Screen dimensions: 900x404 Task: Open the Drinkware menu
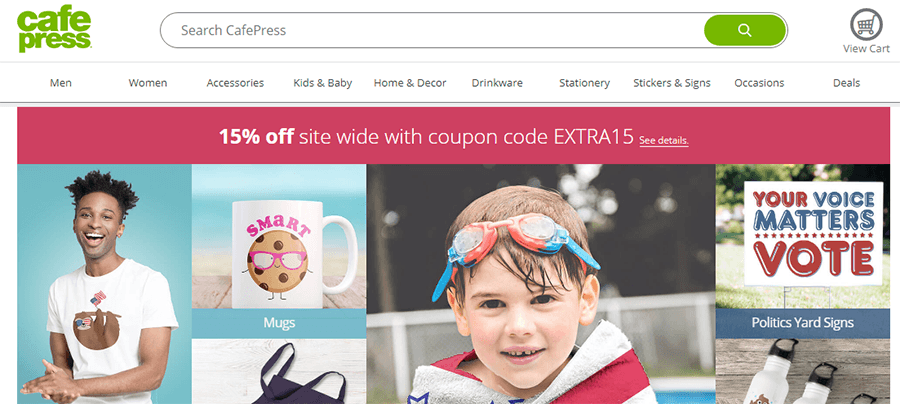coord(497,83)
